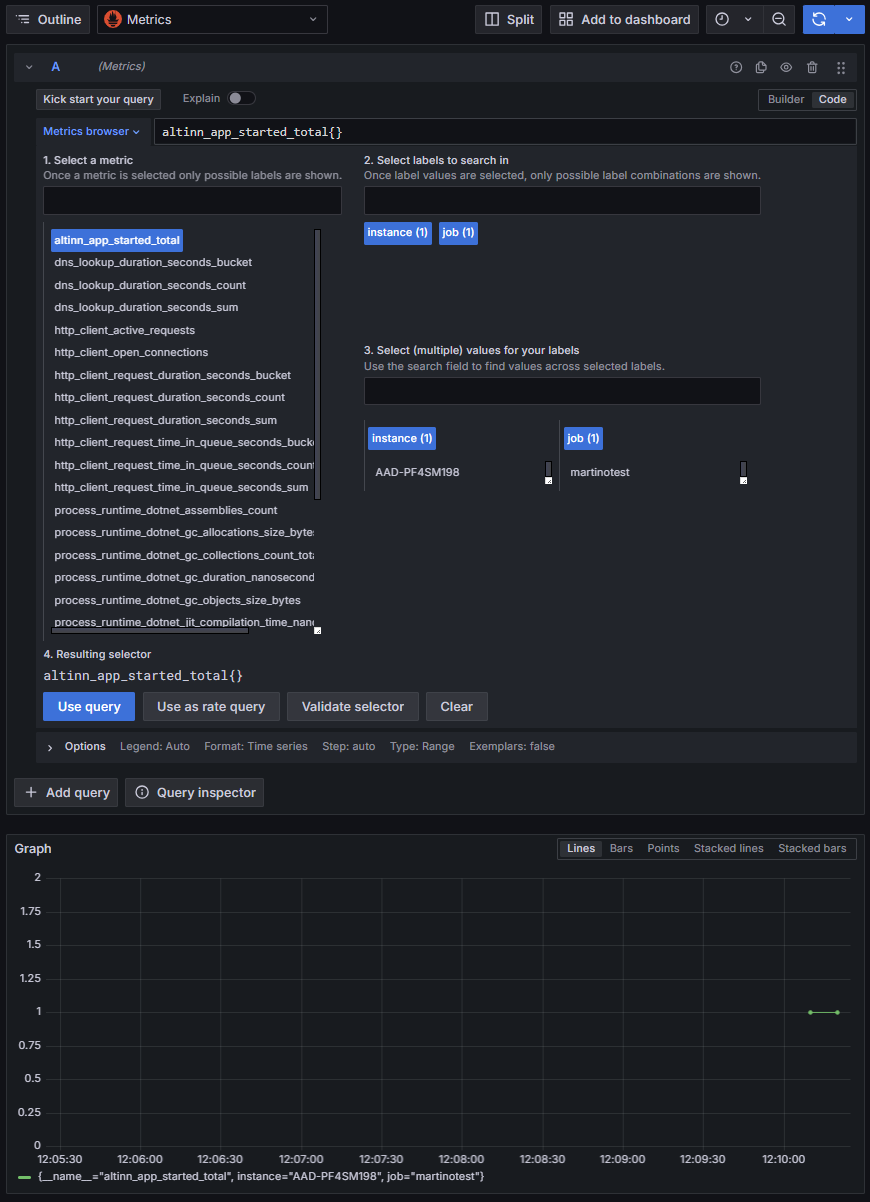Screen dimensions: 870x1202
Task: Switch the graph style to Bars
Action: coord(621,848)
